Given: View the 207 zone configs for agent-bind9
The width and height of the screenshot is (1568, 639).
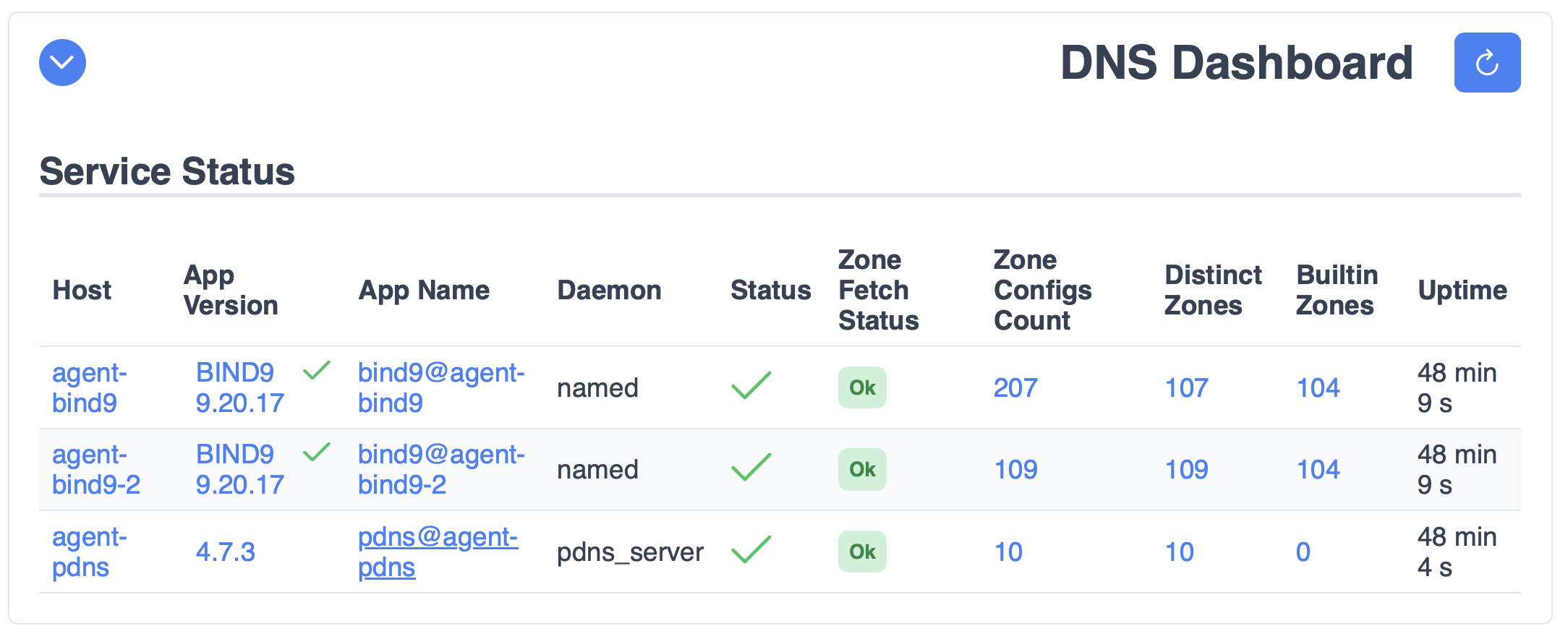Looking at the screenshot, I should coord(1015,387).
